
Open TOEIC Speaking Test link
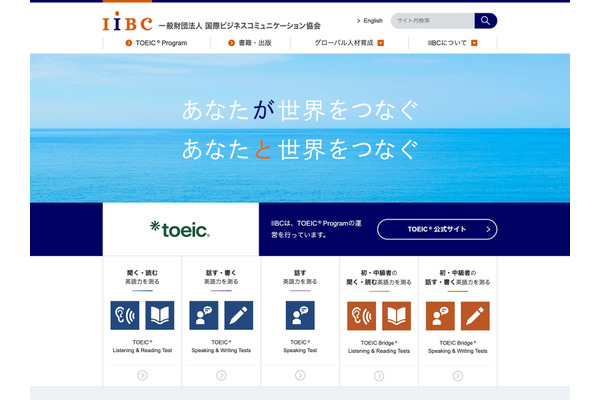(x=300, y=346)
